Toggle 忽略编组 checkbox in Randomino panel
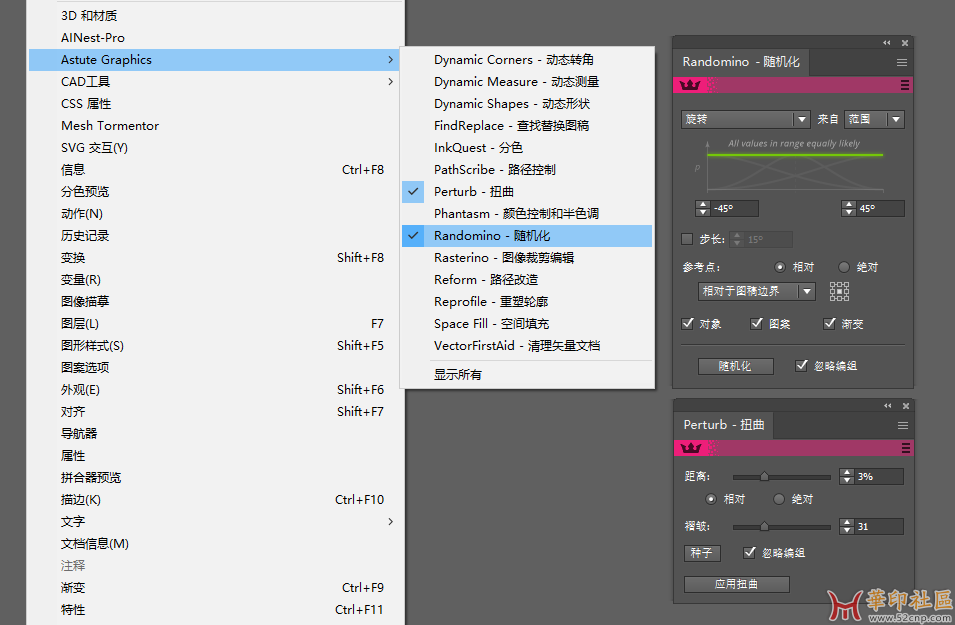The image size is (955, 625). tap(802, 365)
